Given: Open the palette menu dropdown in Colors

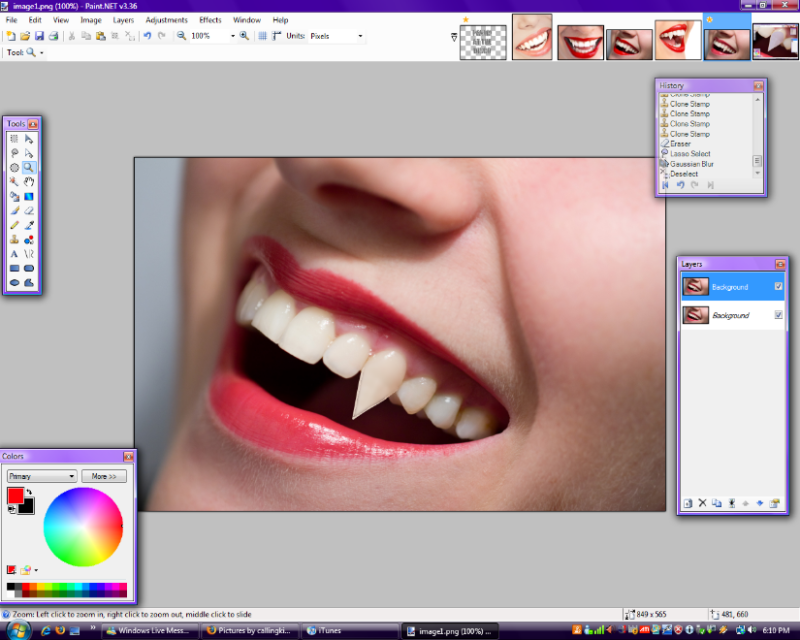Looking at the screenshot, I should point(36,570).
